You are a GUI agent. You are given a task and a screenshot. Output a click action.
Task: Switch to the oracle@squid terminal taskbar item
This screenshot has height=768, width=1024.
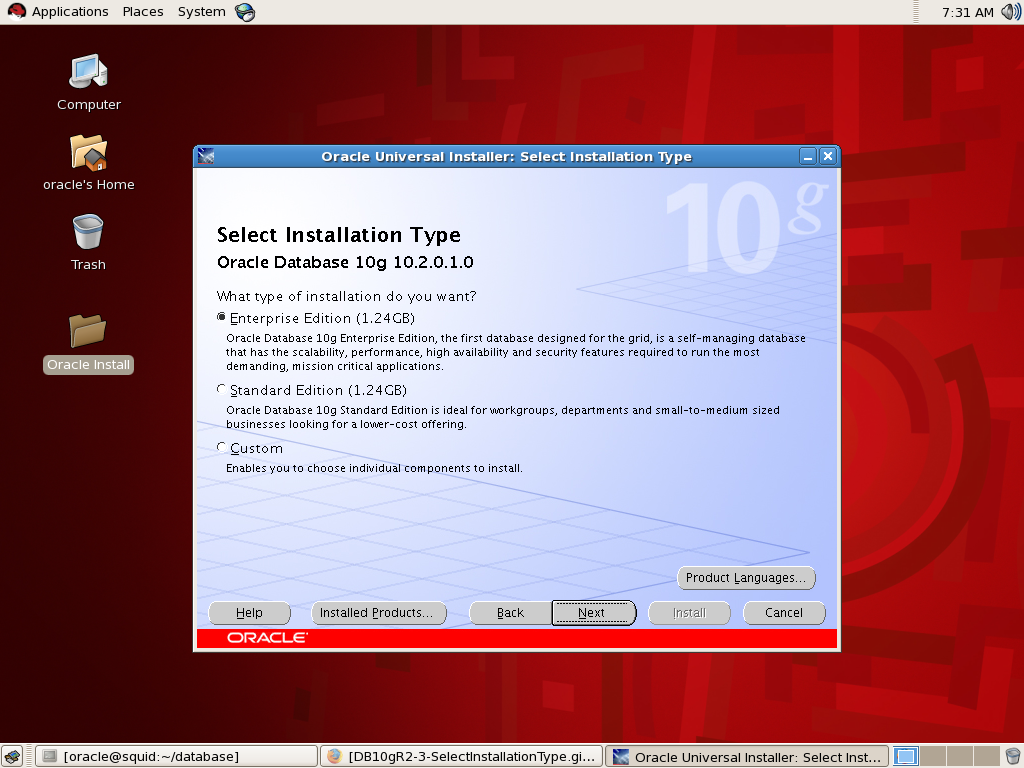(176, 756)
